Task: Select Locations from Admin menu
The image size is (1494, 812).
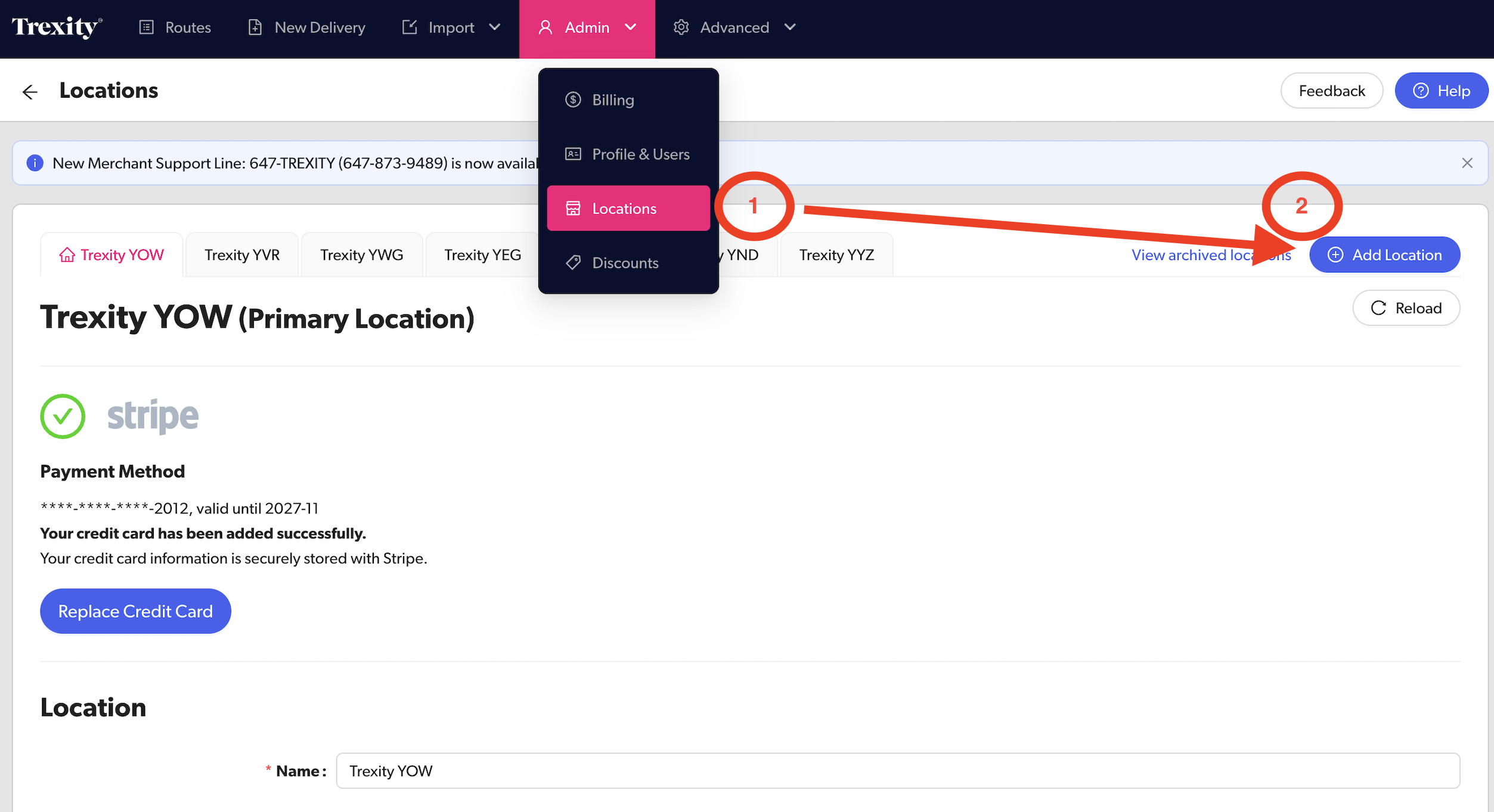Action: 628,208
